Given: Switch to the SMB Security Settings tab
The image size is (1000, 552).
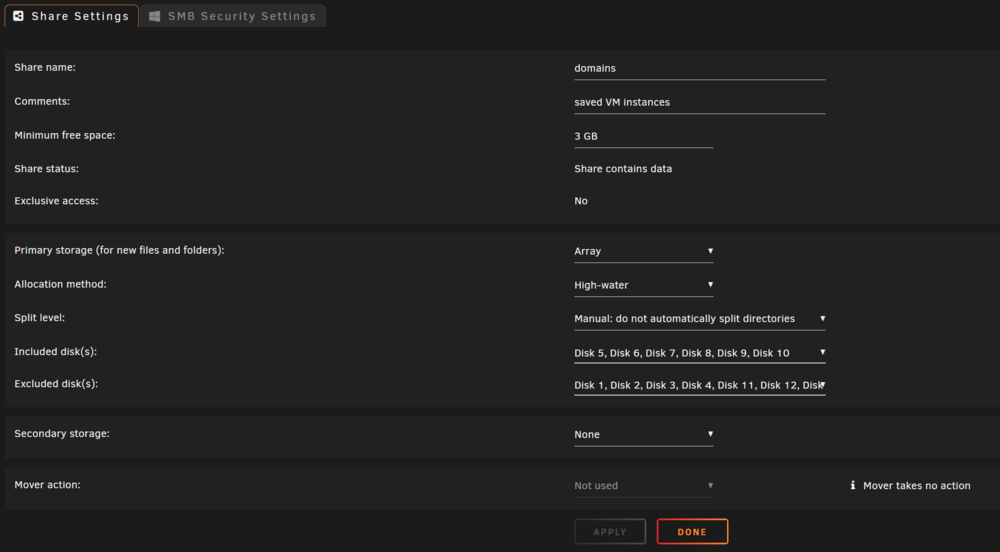Looking at the screenshot, I should (x=233, y=16).
